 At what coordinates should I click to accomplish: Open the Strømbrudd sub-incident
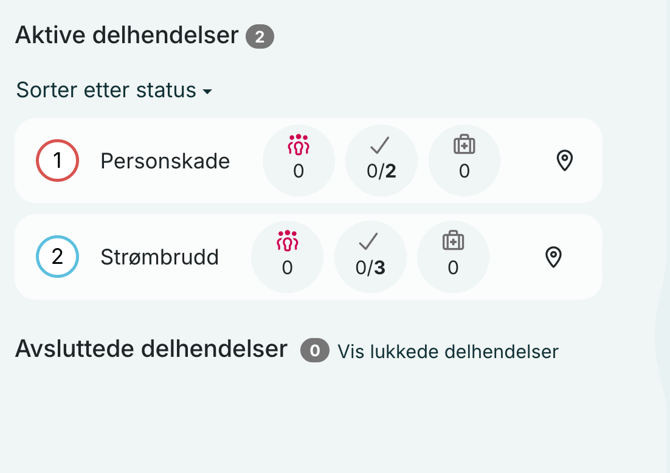160,257
